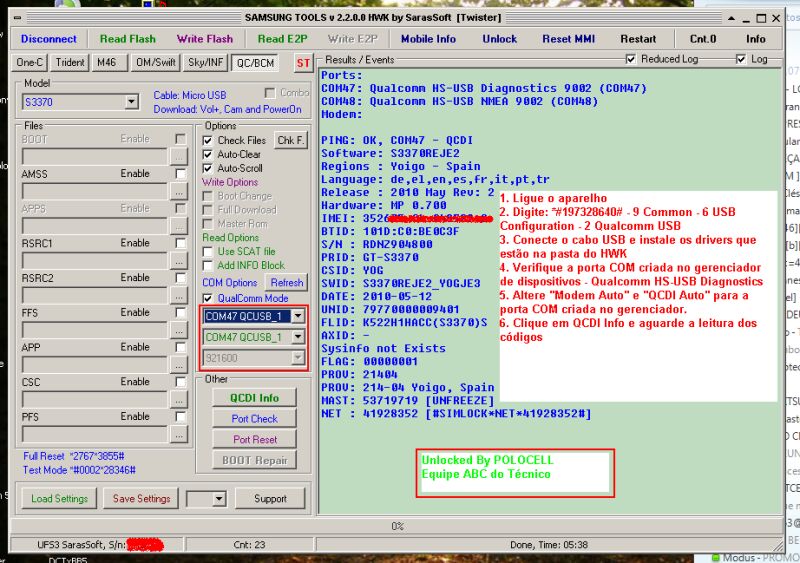This screenshot has width=800, height=563.
Task: Enable the CSC file checkbox
Action: click(x=180, y=382)
